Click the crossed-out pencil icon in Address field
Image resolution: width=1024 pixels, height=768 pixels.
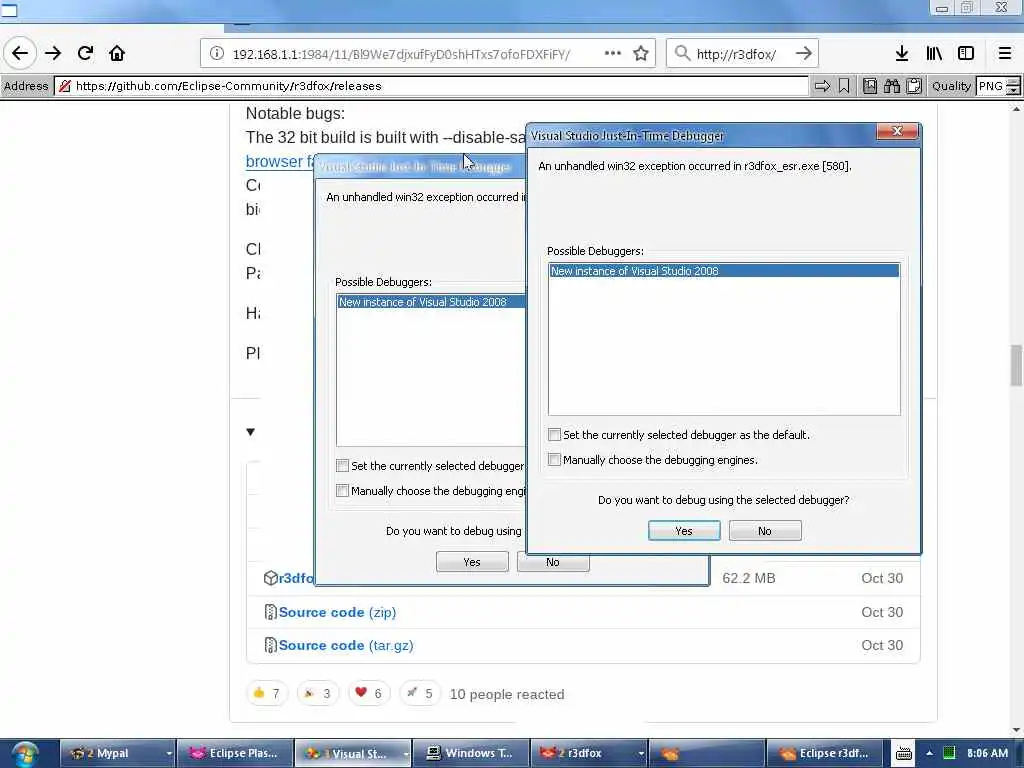pyautogui.click(x=65, y=86)
